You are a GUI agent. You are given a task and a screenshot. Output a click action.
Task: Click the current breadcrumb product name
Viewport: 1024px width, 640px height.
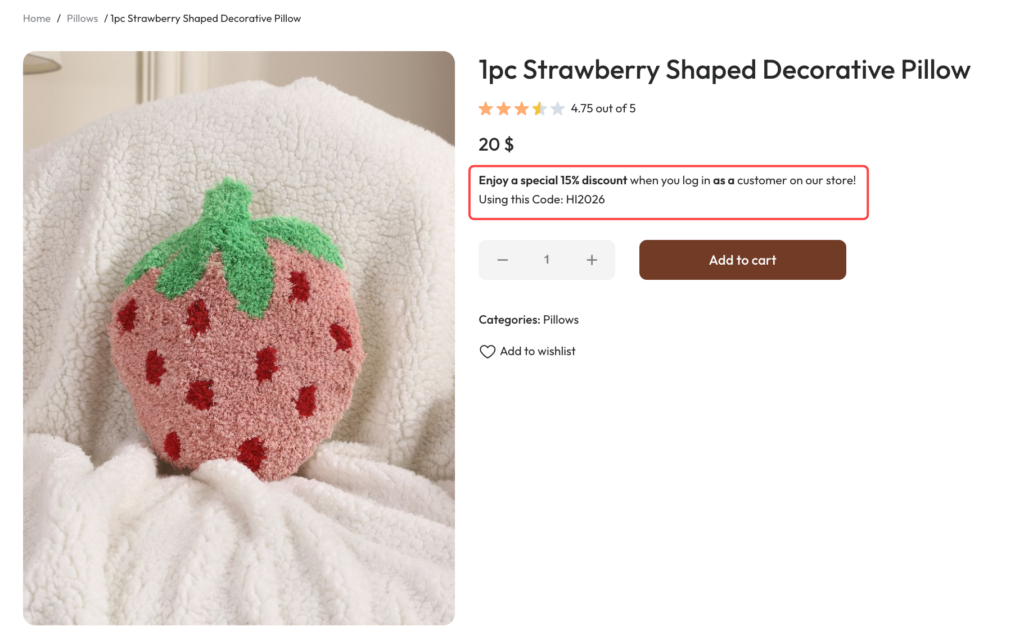point(205,18)
